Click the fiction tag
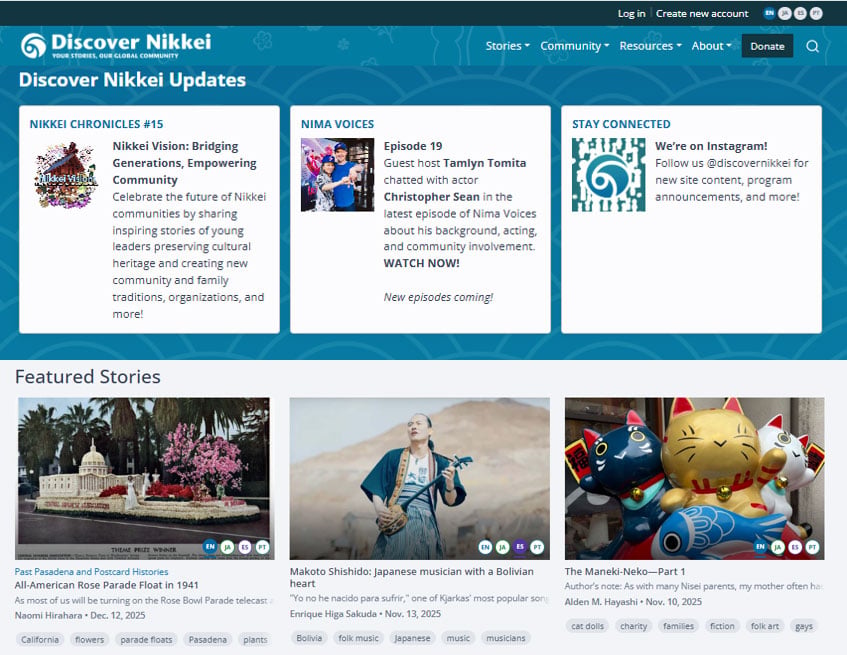Viewport: 847px width, 655px height. coord(722,626)
